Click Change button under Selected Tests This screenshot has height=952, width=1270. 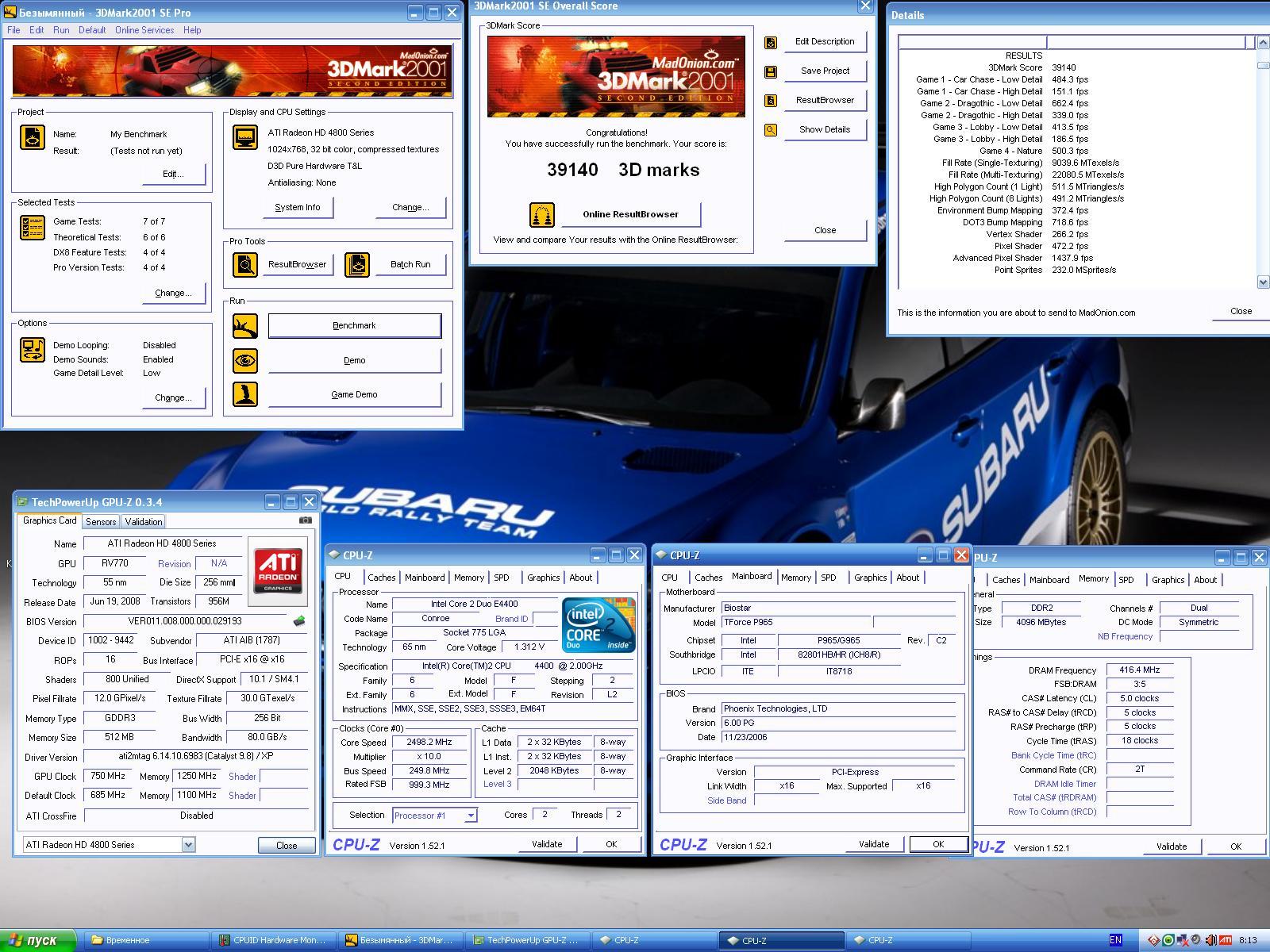[173, 293]
